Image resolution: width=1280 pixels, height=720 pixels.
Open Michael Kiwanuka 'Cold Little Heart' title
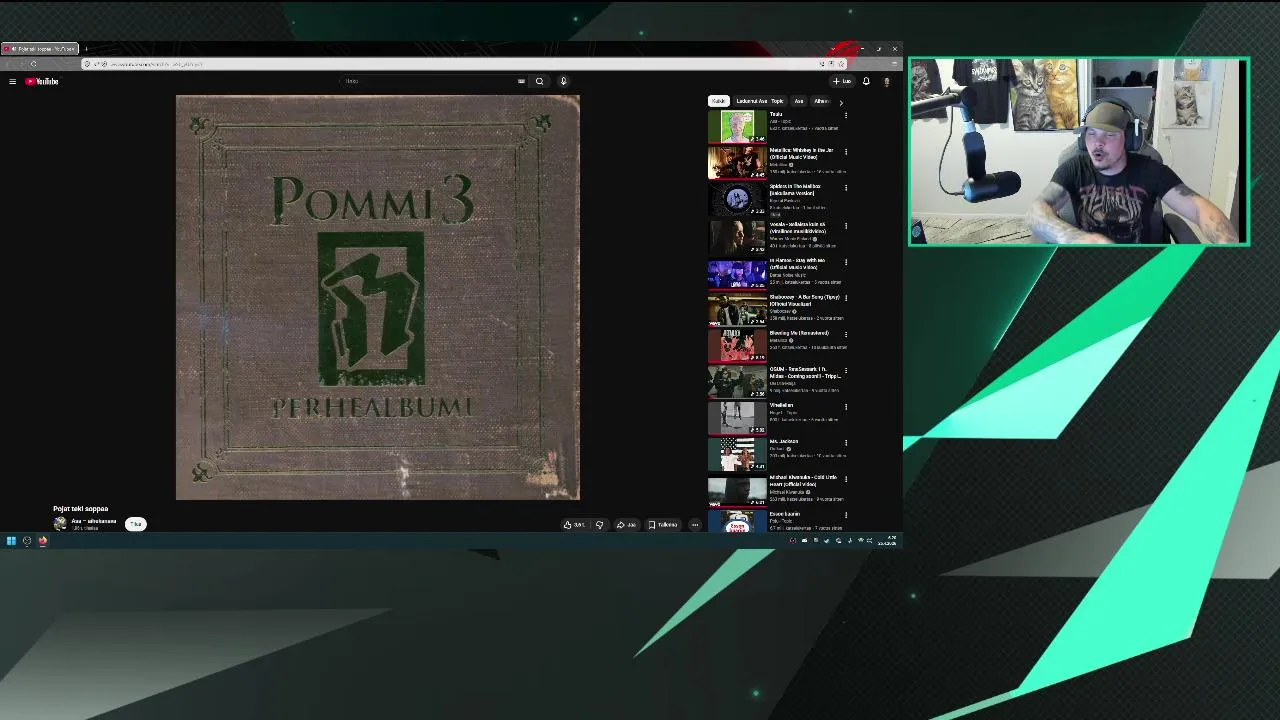[803, 481]
